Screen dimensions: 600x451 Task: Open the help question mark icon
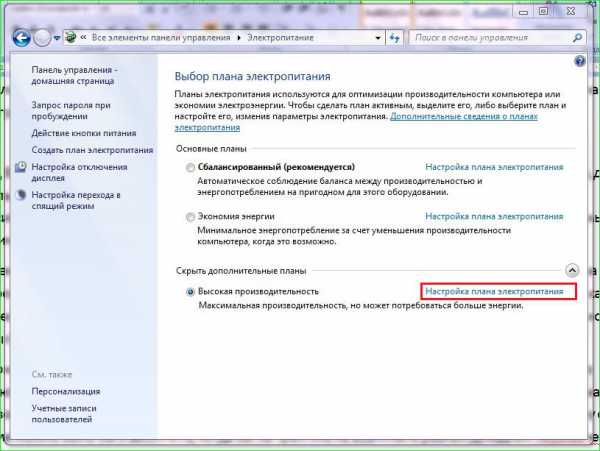(x=580, y=61)
